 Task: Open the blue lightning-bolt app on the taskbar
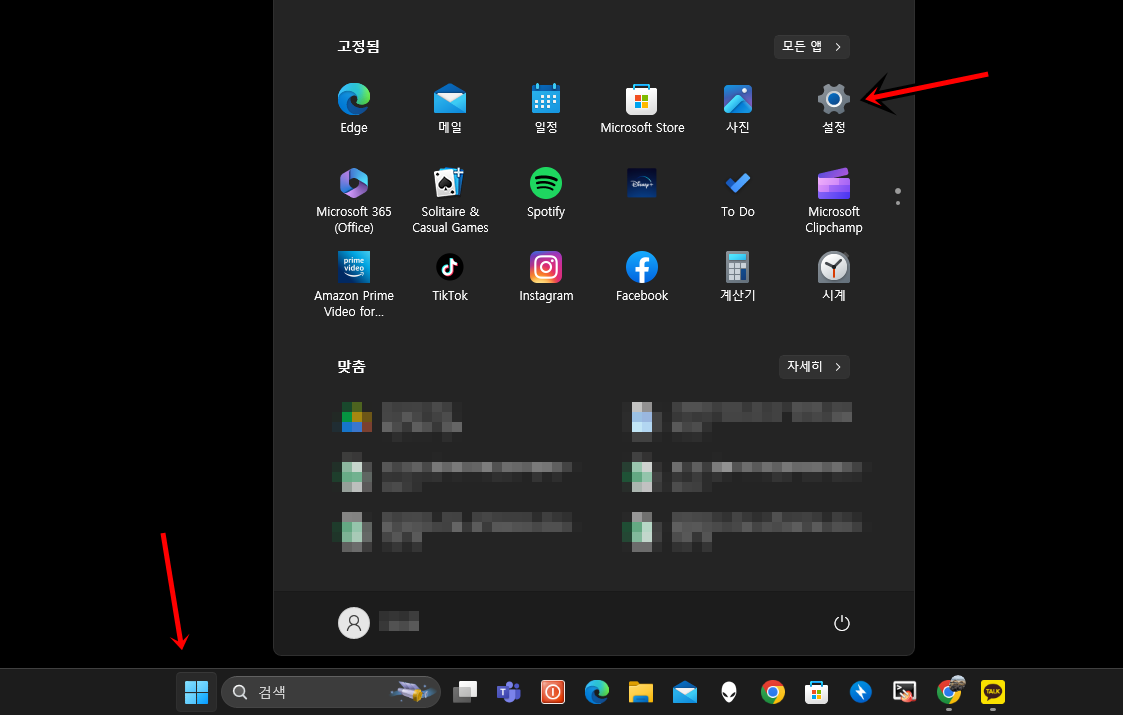860,692
